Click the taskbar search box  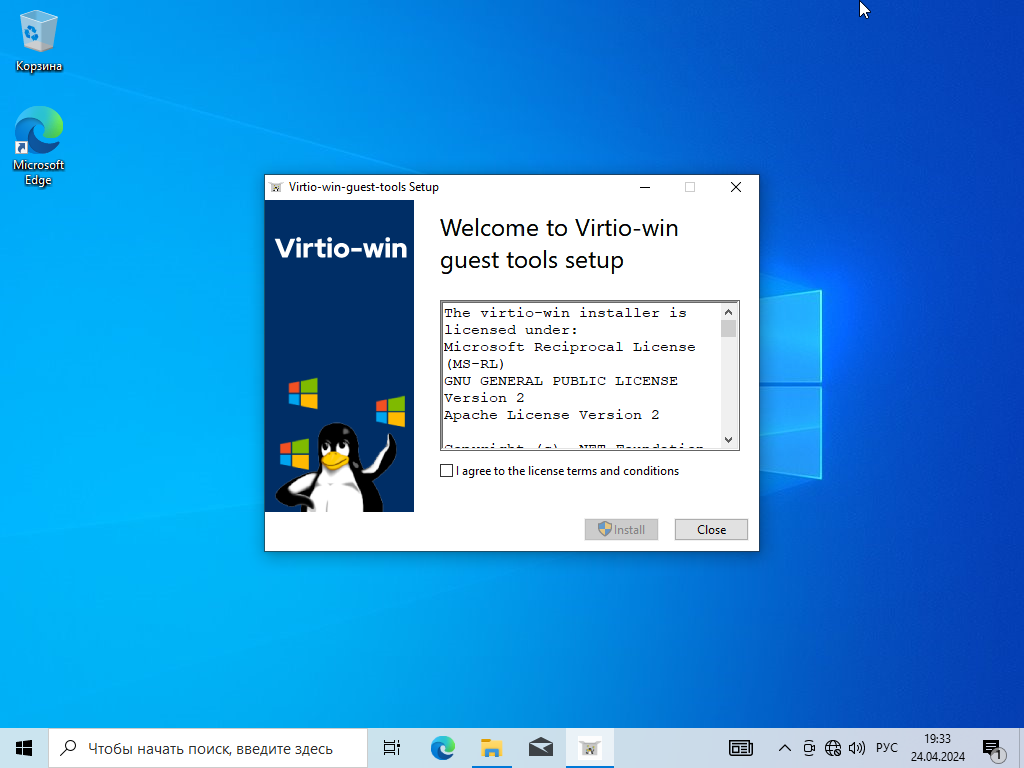[x=210, y=748]
